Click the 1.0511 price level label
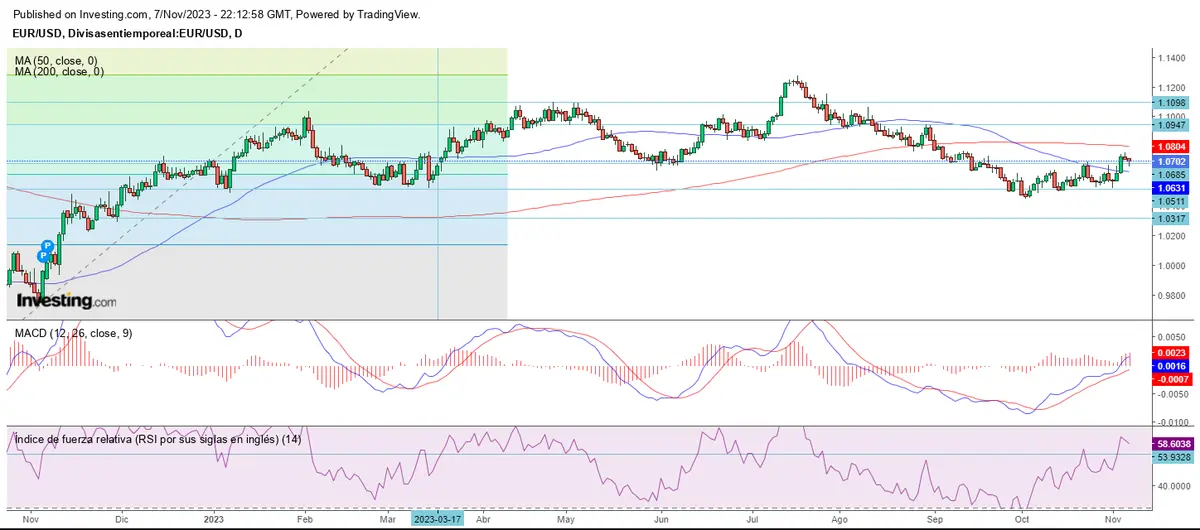 1171,201
